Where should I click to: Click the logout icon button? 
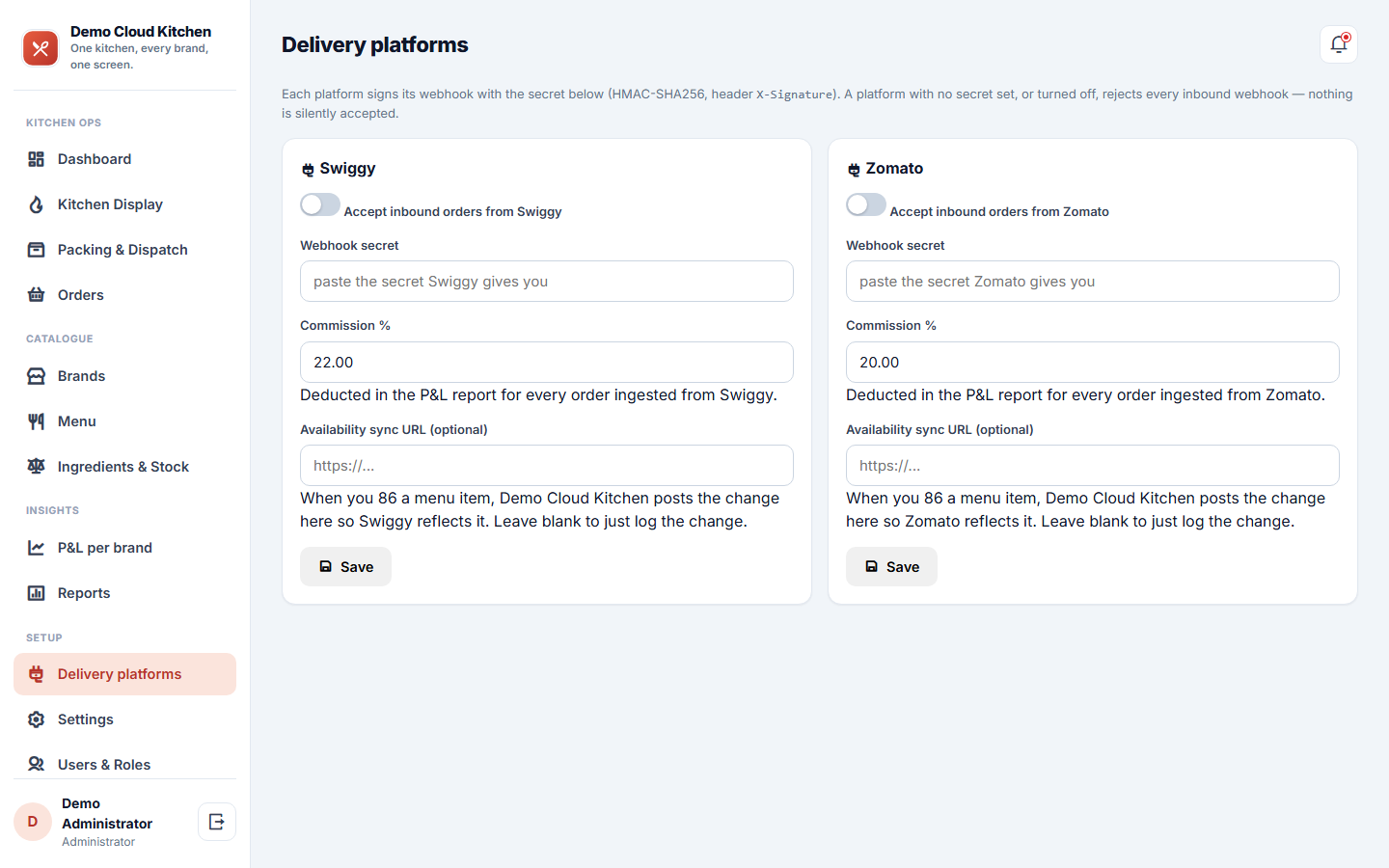pyautogui.click(x=217, y=822)
